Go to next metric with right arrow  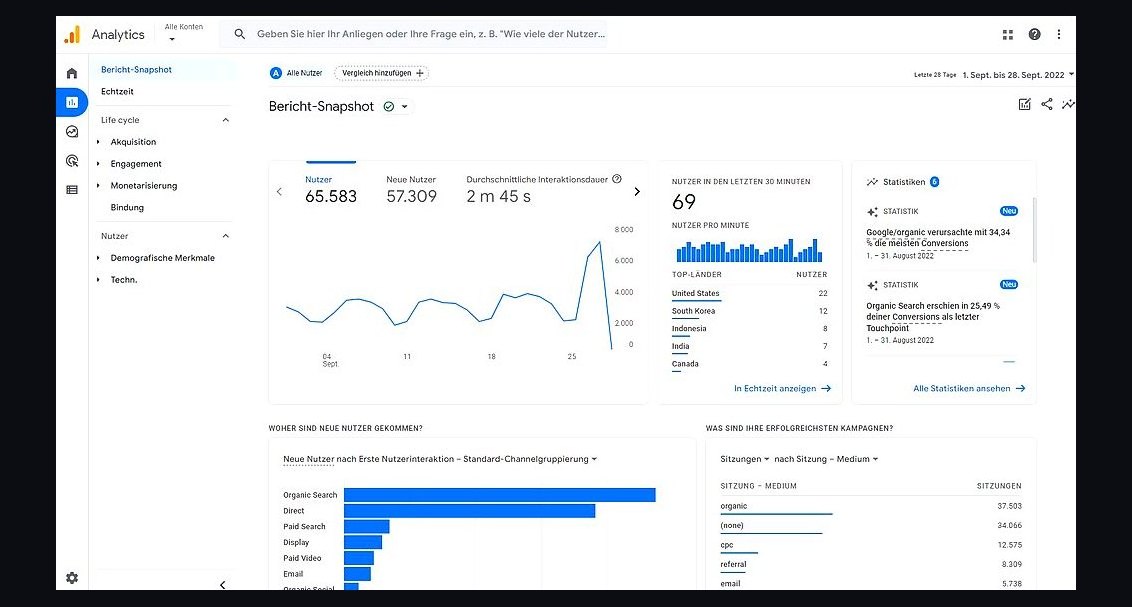pyautogui.click(x=637, y=192)
